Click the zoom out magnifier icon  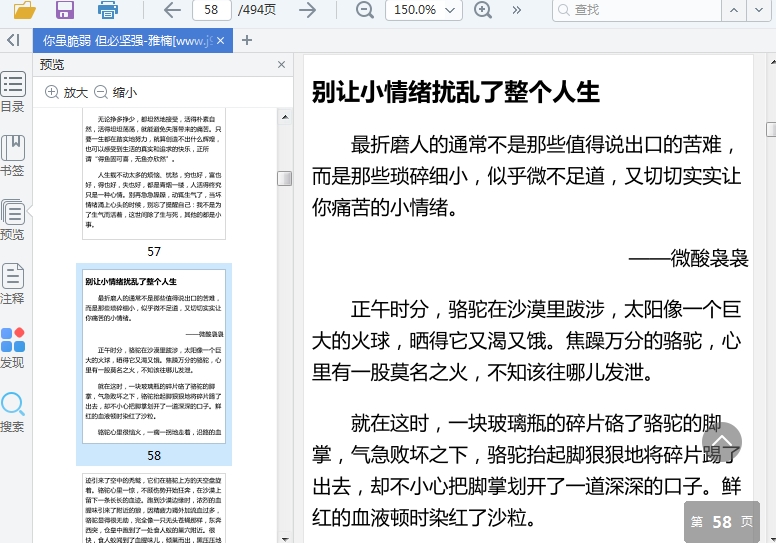click(365, 11)
